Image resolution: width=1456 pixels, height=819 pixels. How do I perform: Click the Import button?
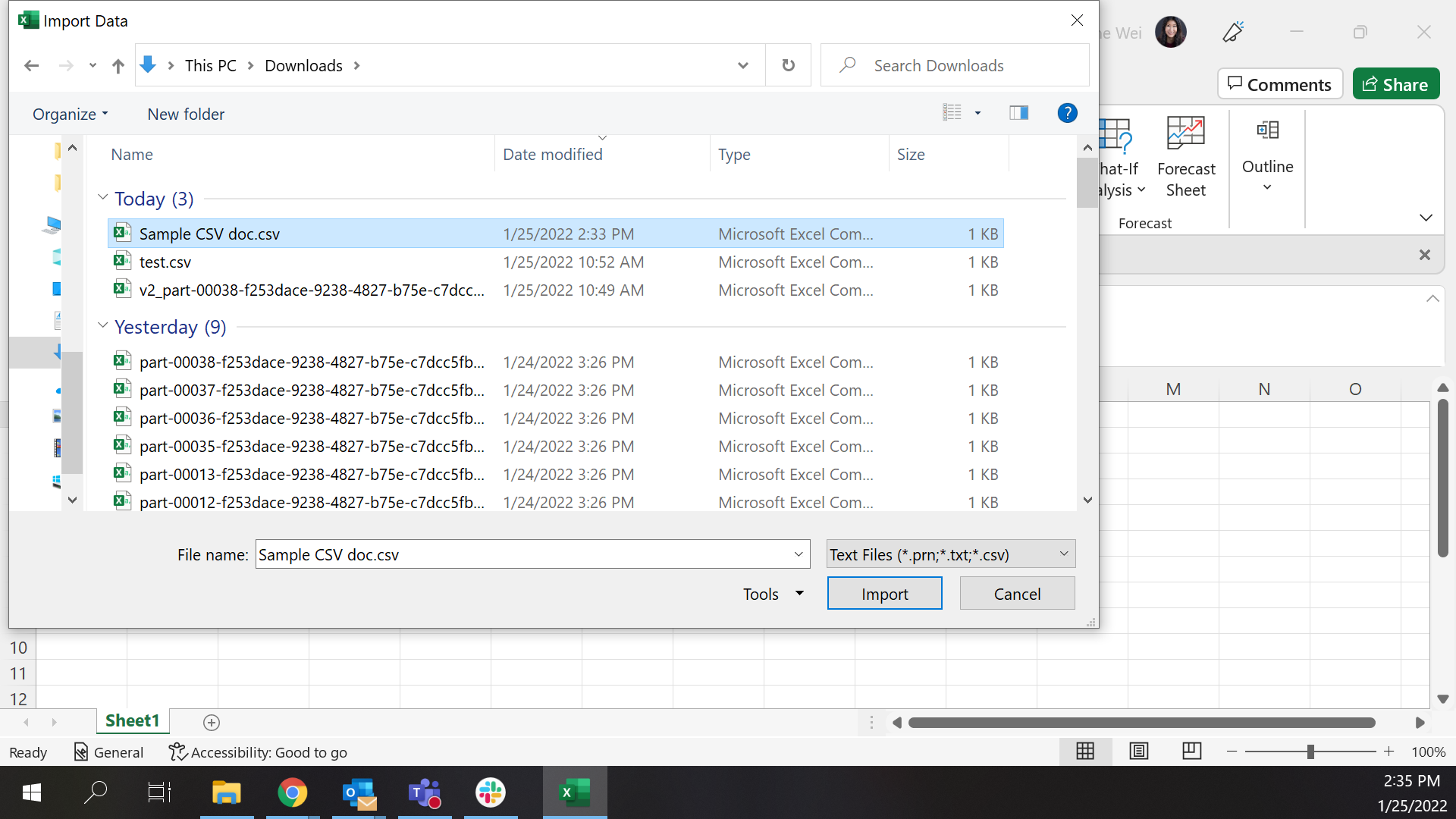coord(884,594)
